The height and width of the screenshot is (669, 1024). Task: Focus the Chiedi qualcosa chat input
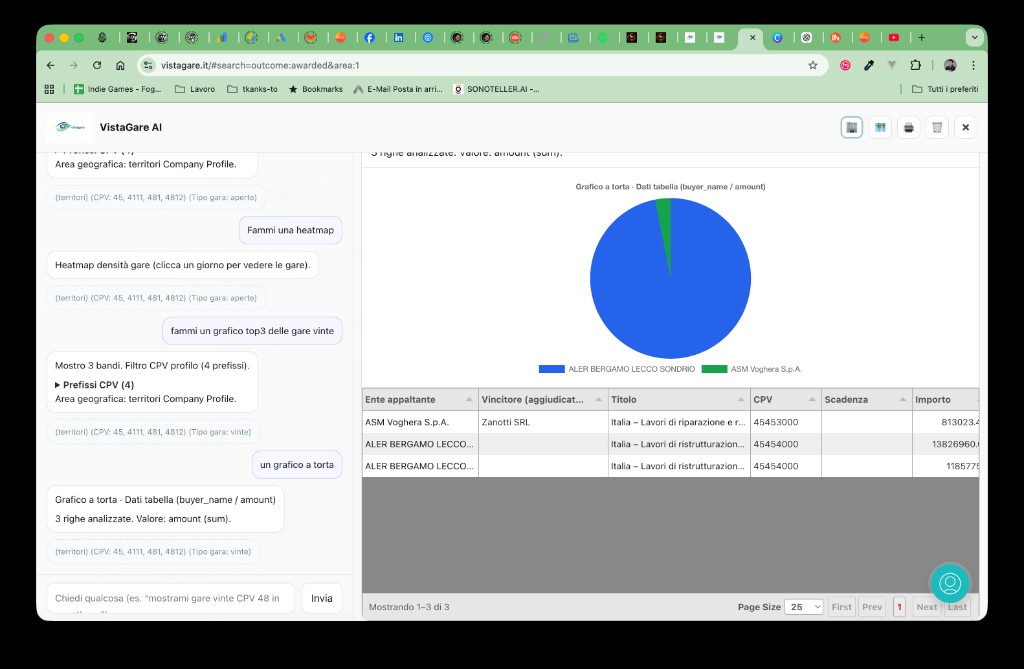click(170, 598)
